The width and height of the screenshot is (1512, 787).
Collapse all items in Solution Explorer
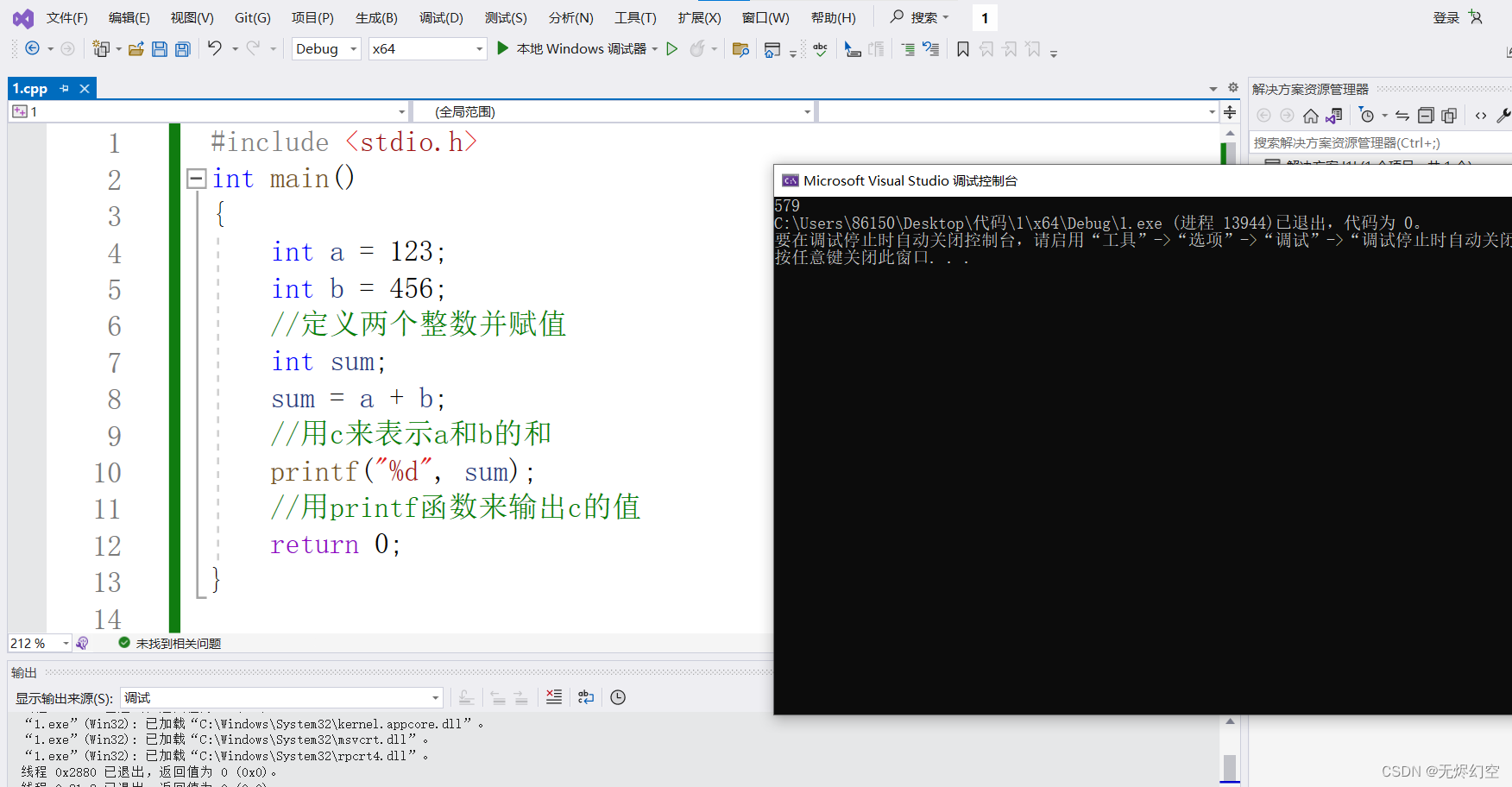[x=1426, y=116]
